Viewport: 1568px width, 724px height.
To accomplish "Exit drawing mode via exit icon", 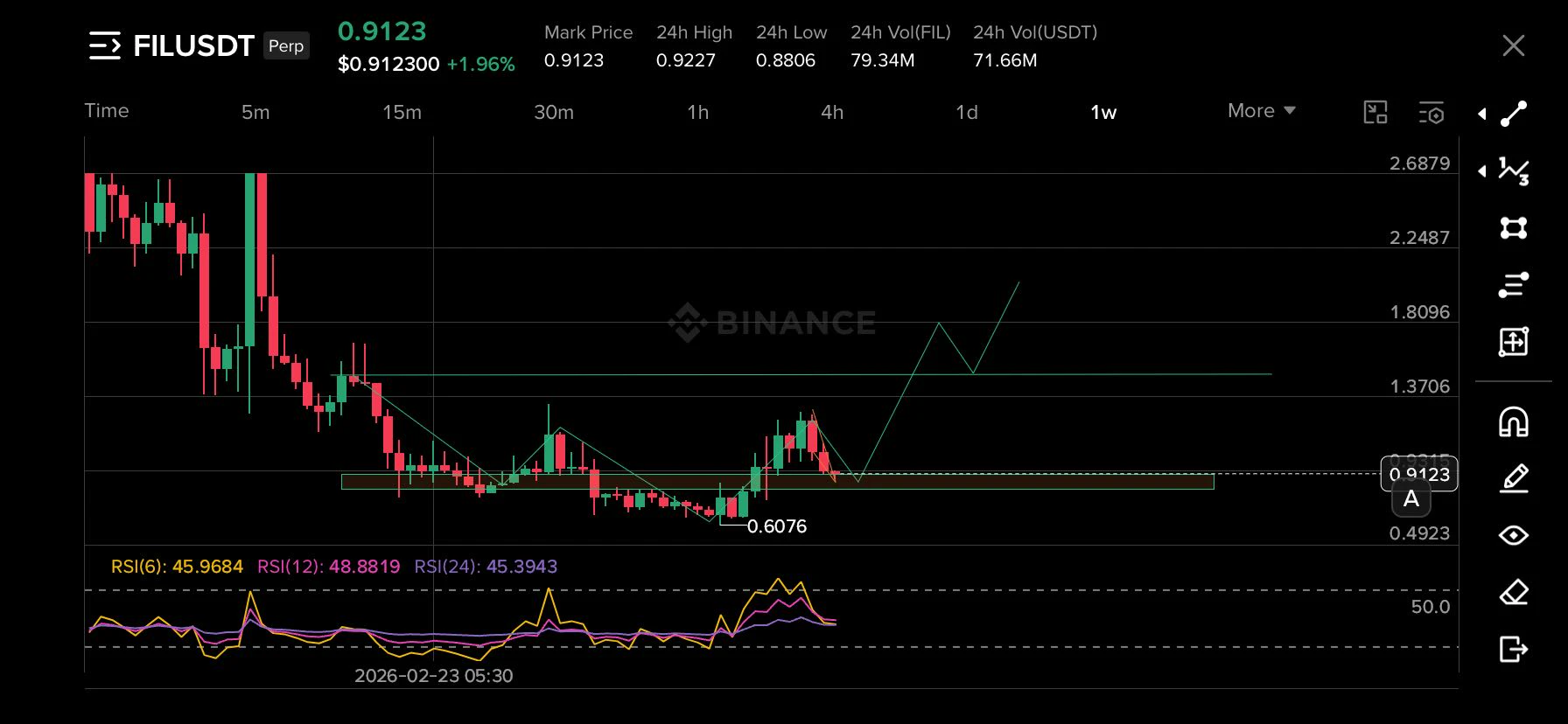I will 1514,650.
